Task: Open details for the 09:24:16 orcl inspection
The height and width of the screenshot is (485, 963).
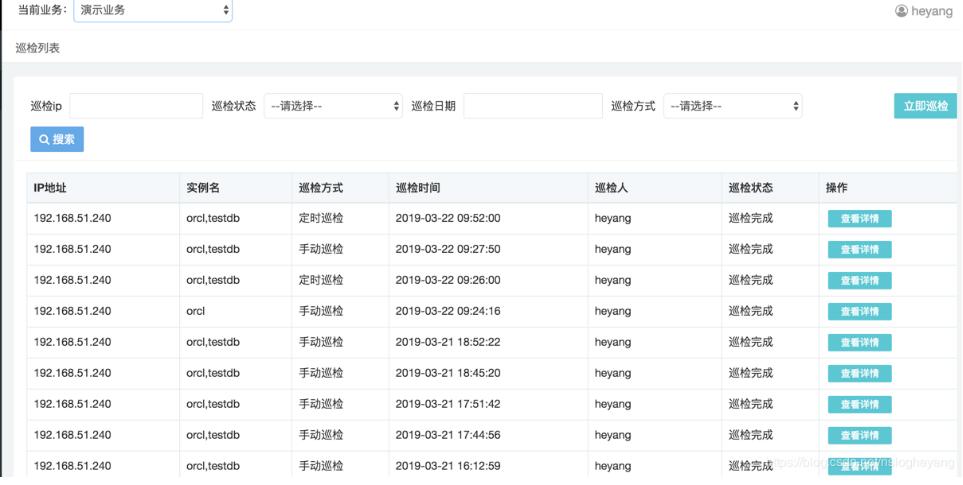Action: (x=859, y=312)
